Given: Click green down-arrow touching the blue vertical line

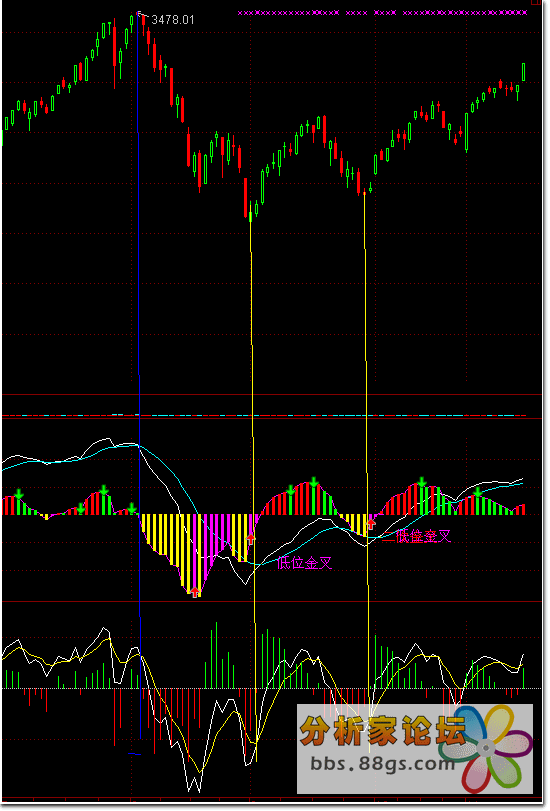Looking at the screenshot, I should coord(132,508).
